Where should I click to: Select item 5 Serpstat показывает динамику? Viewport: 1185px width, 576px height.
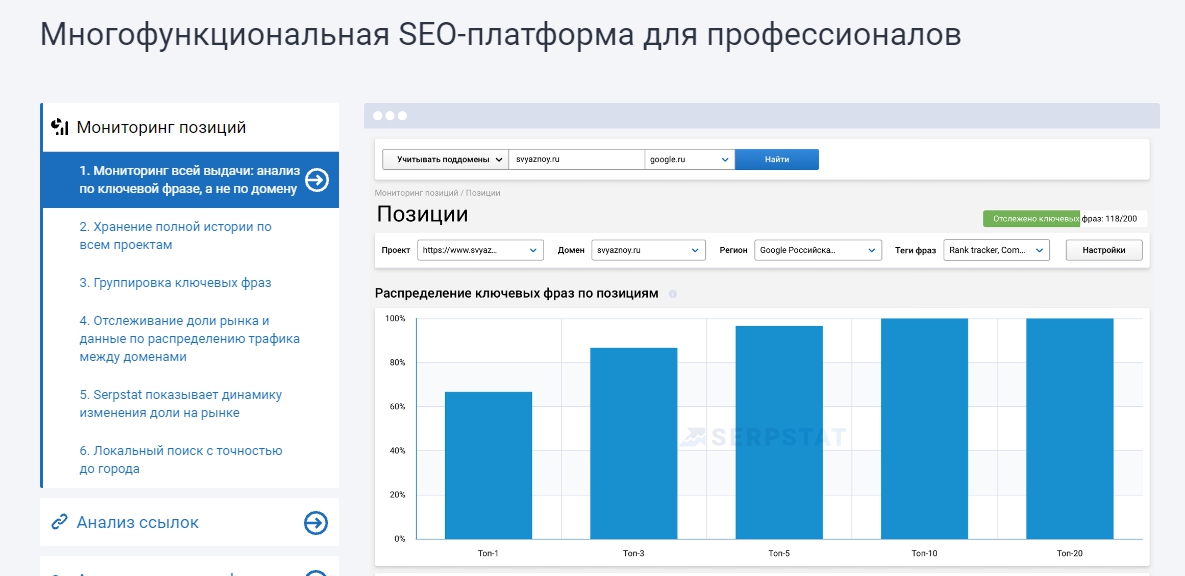pyautogui.click(x=181, y=404)
